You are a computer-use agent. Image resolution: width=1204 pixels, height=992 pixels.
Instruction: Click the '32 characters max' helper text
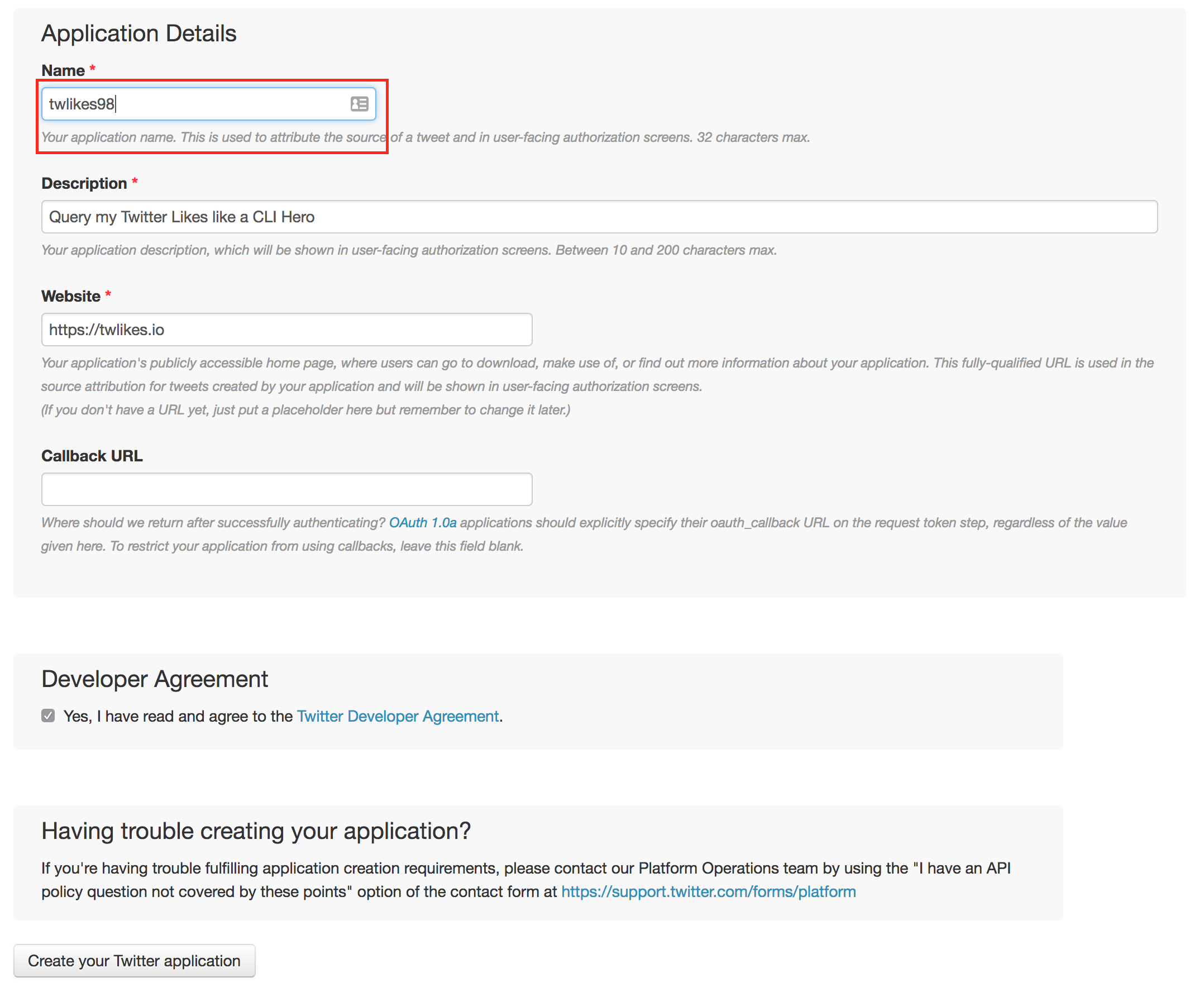click(752, 137)
